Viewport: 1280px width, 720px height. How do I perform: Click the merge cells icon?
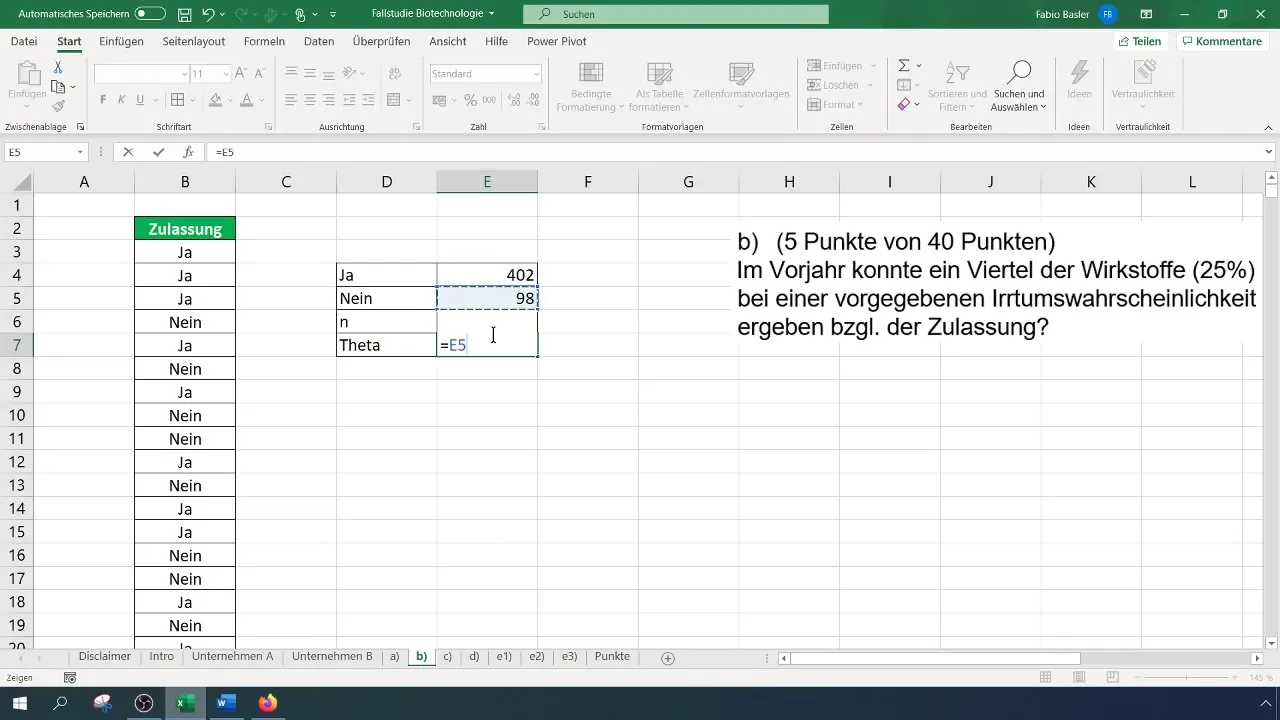pyautogui.click(x=393, y=100)
